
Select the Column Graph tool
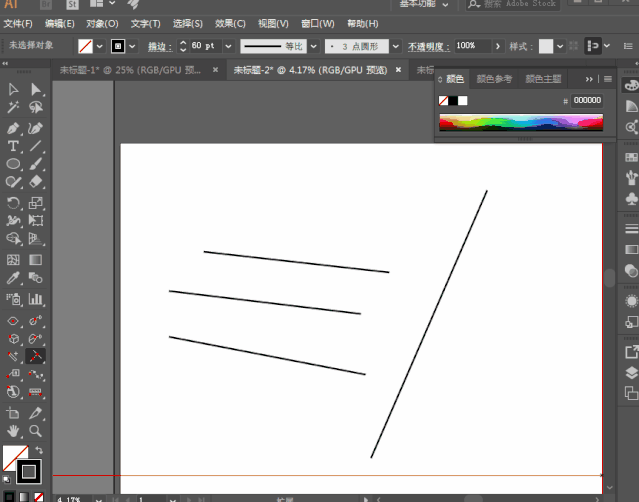35,299
